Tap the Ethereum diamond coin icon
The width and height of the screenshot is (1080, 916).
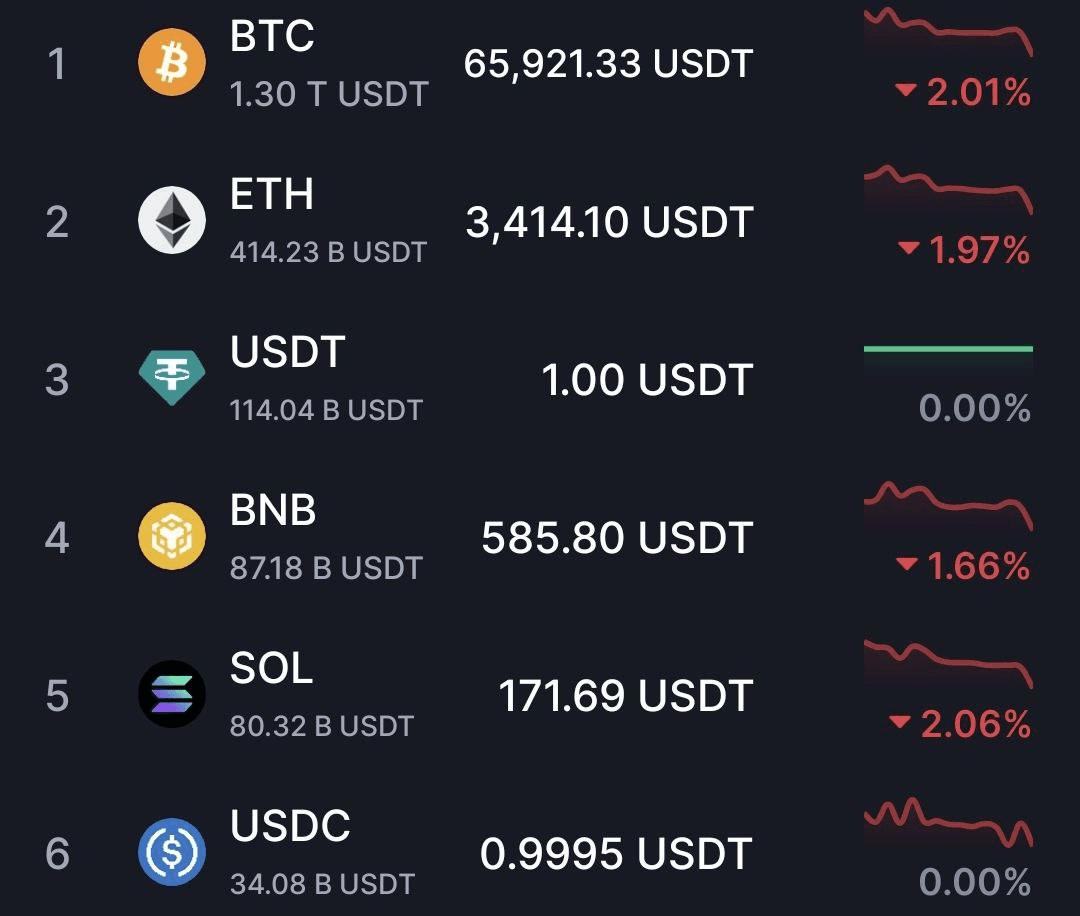pos(172,220)
